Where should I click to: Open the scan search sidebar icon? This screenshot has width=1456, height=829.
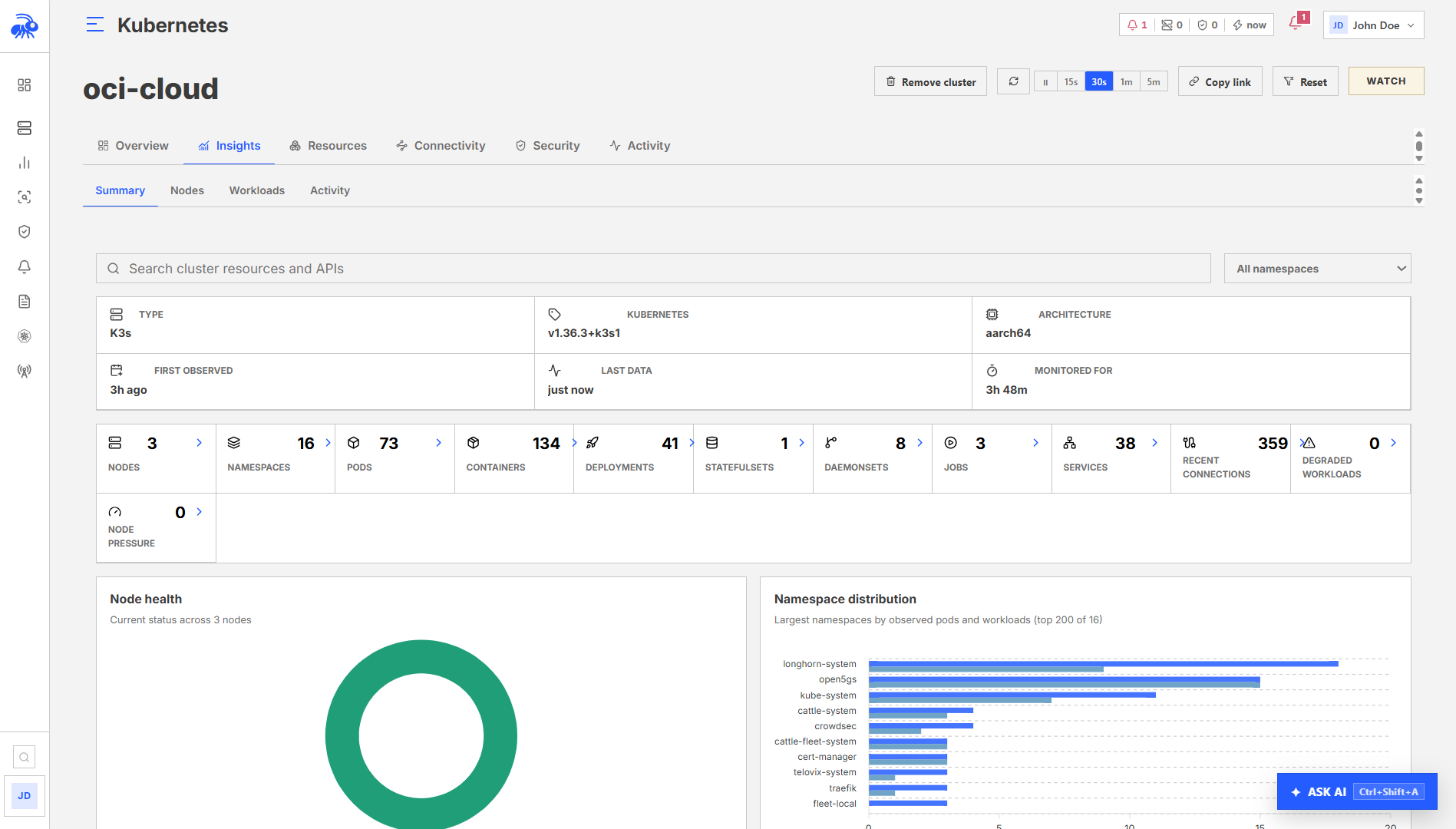tap(25, 197)
